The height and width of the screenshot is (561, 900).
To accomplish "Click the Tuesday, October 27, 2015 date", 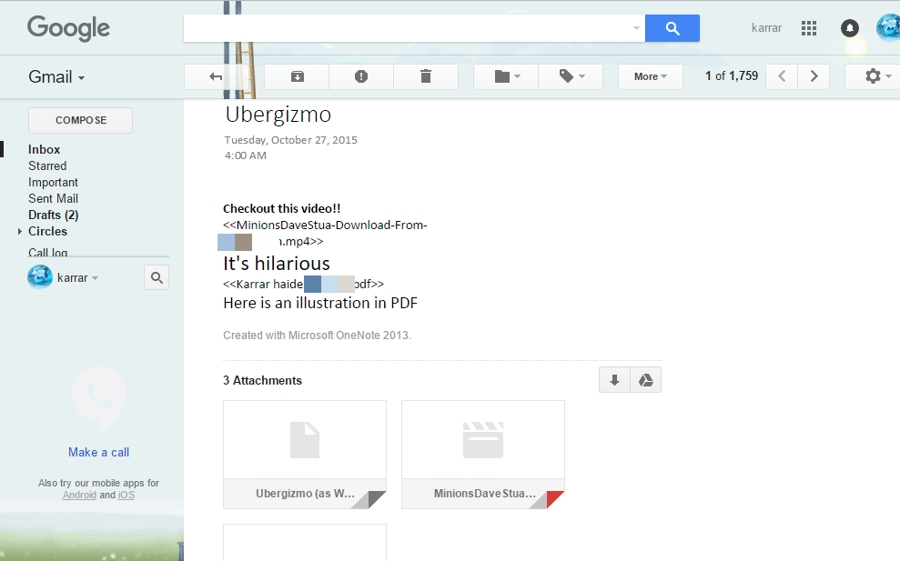I will pos(290,140).
